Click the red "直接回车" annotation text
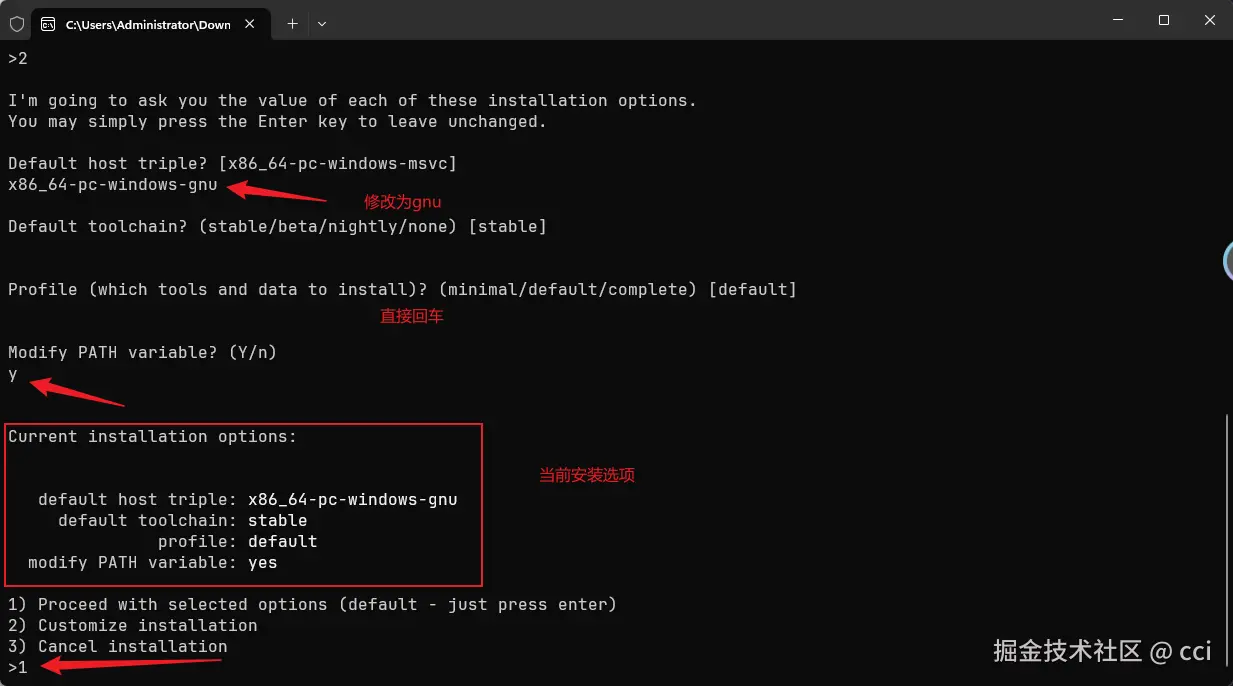 click(411, 316)
